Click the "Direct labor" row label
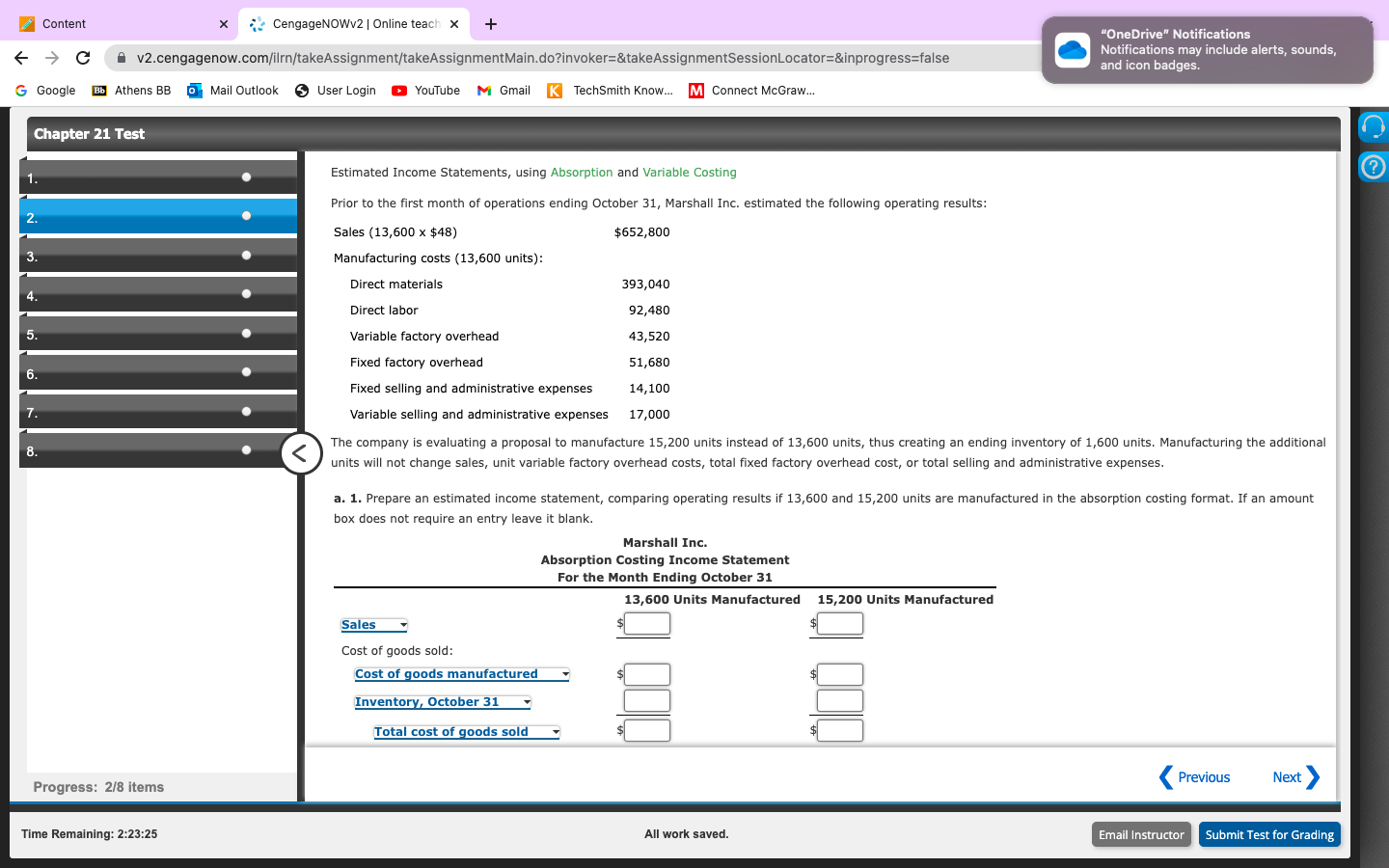The width and height of the screenshot is (1389, 868). (x=384, y=311)
